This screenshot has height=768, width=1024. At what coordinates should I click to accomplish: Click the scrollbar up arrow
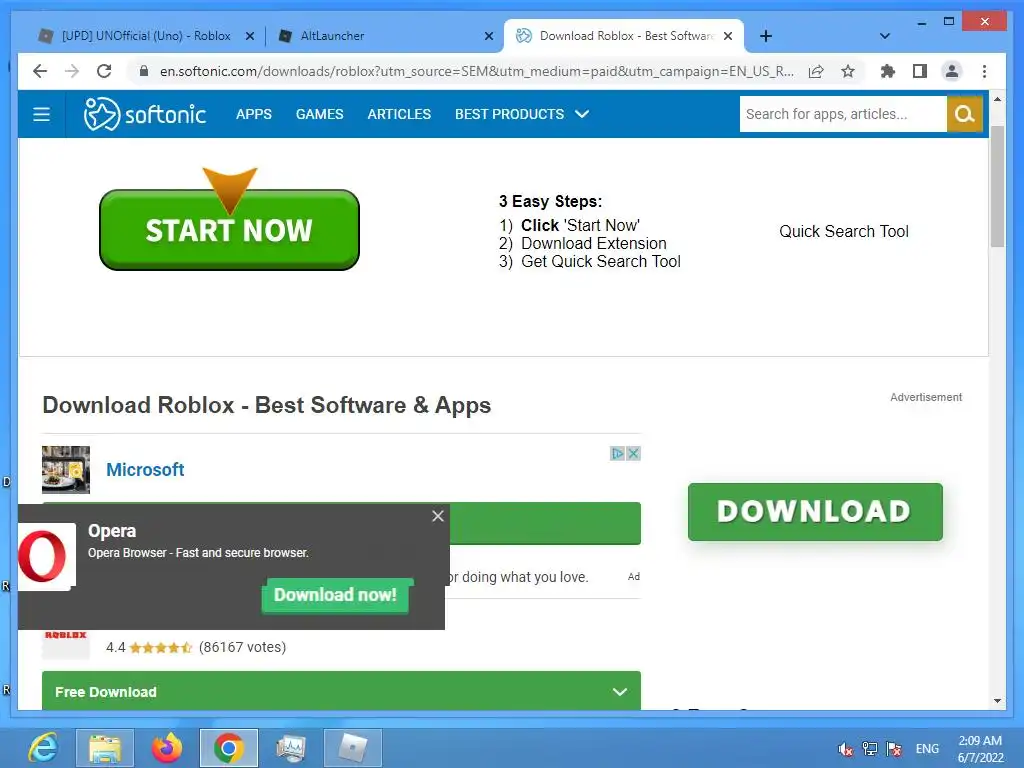pyautogui.click(x=997, y=99)
